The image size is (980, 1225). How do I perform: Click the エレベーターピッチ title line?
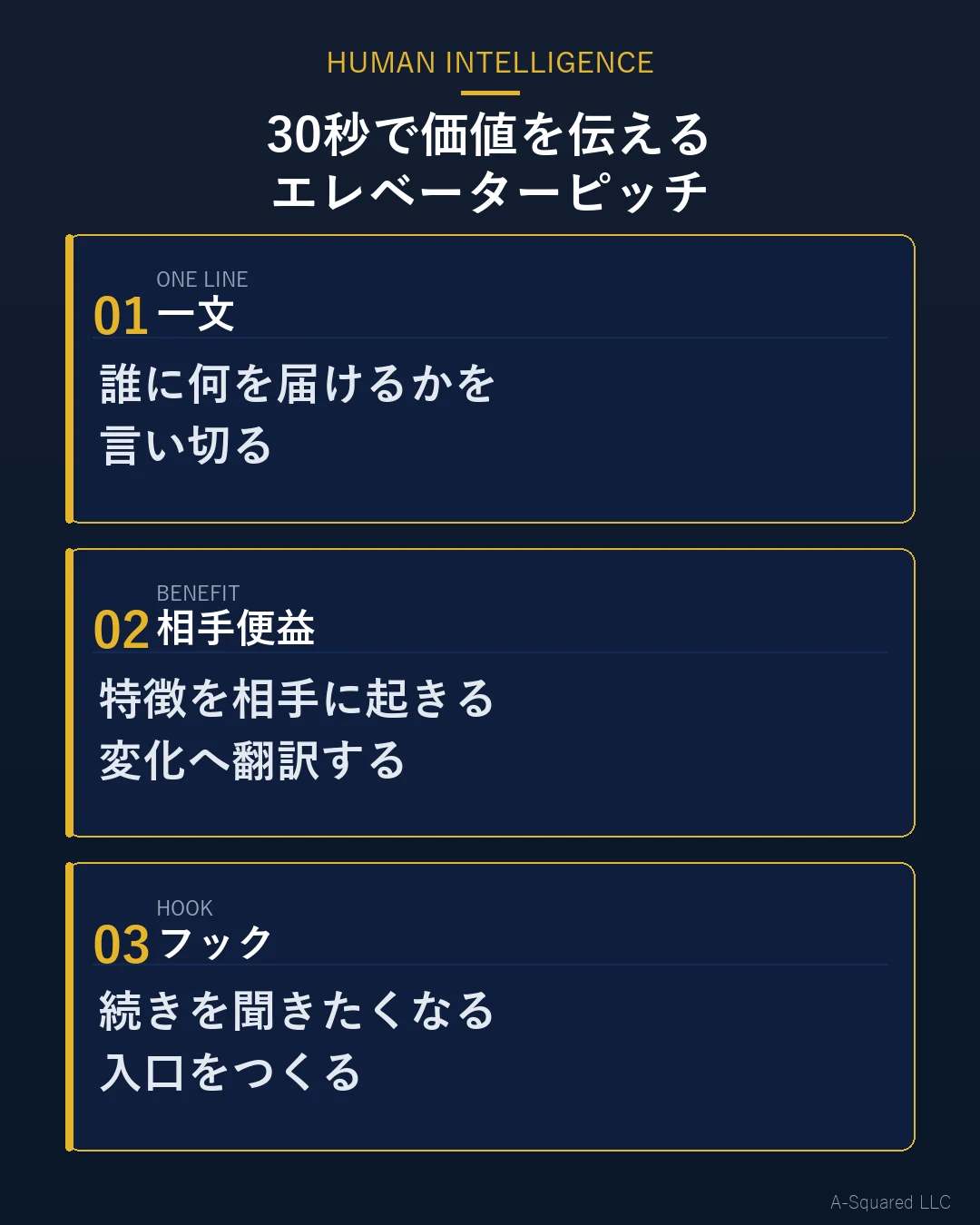click(490, 191)
